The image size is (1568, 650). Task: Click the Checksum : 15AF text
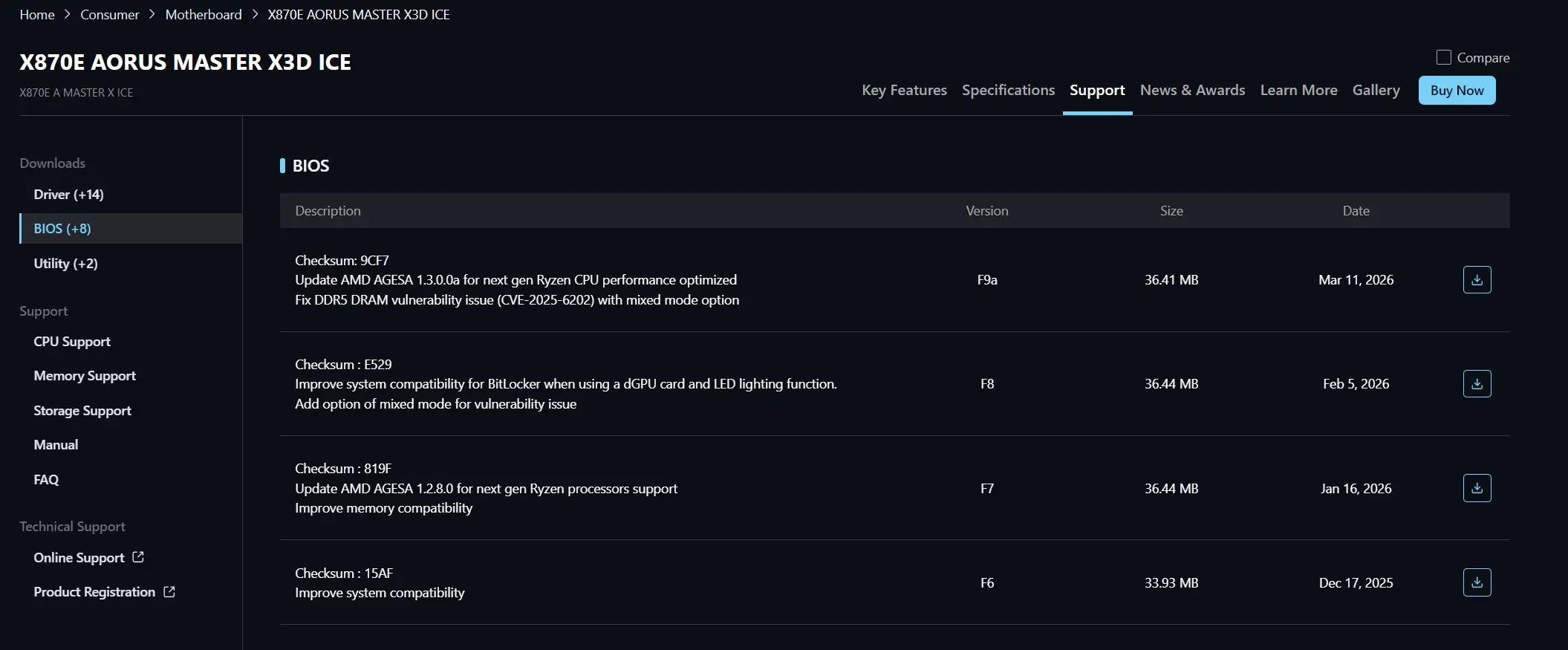click(x=344, y=573)
